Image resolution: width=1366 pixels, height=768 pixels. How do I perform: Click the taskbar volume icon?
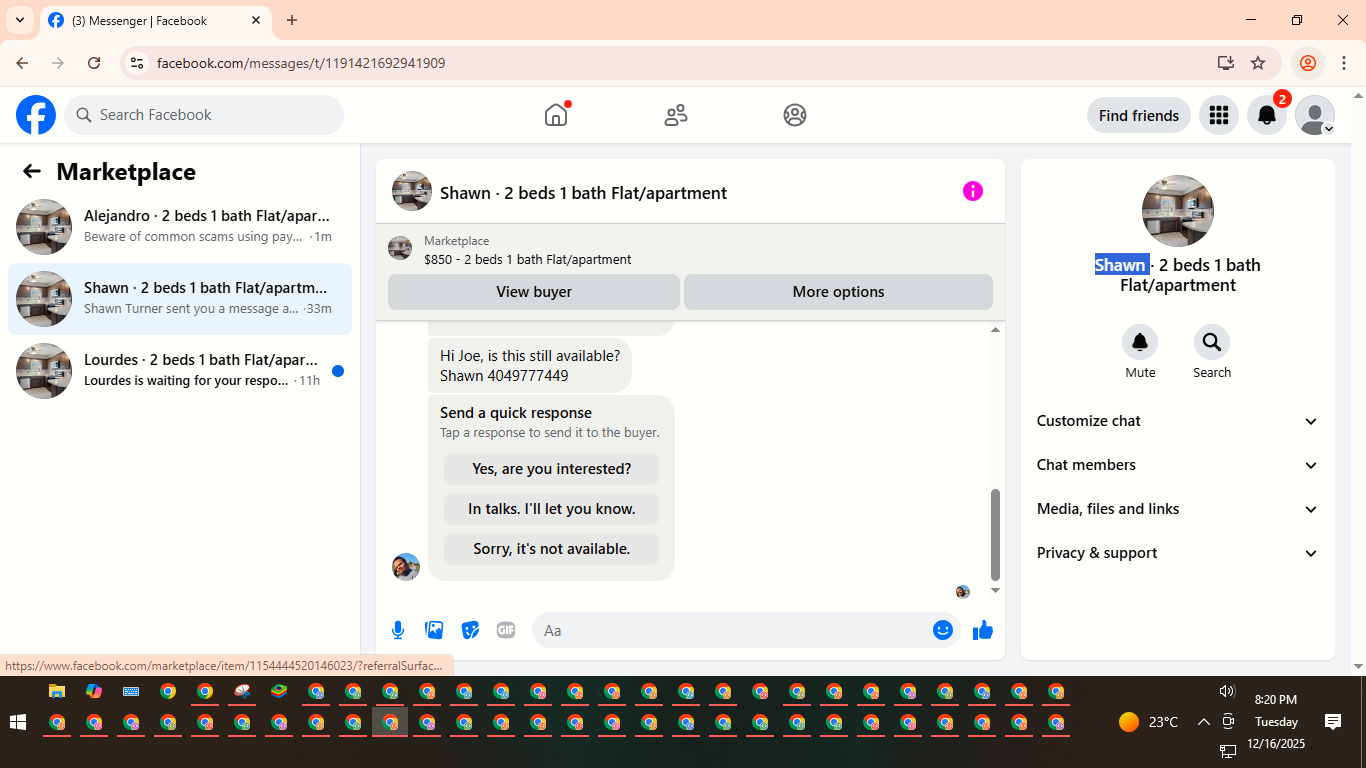[x=1227, y=691]
